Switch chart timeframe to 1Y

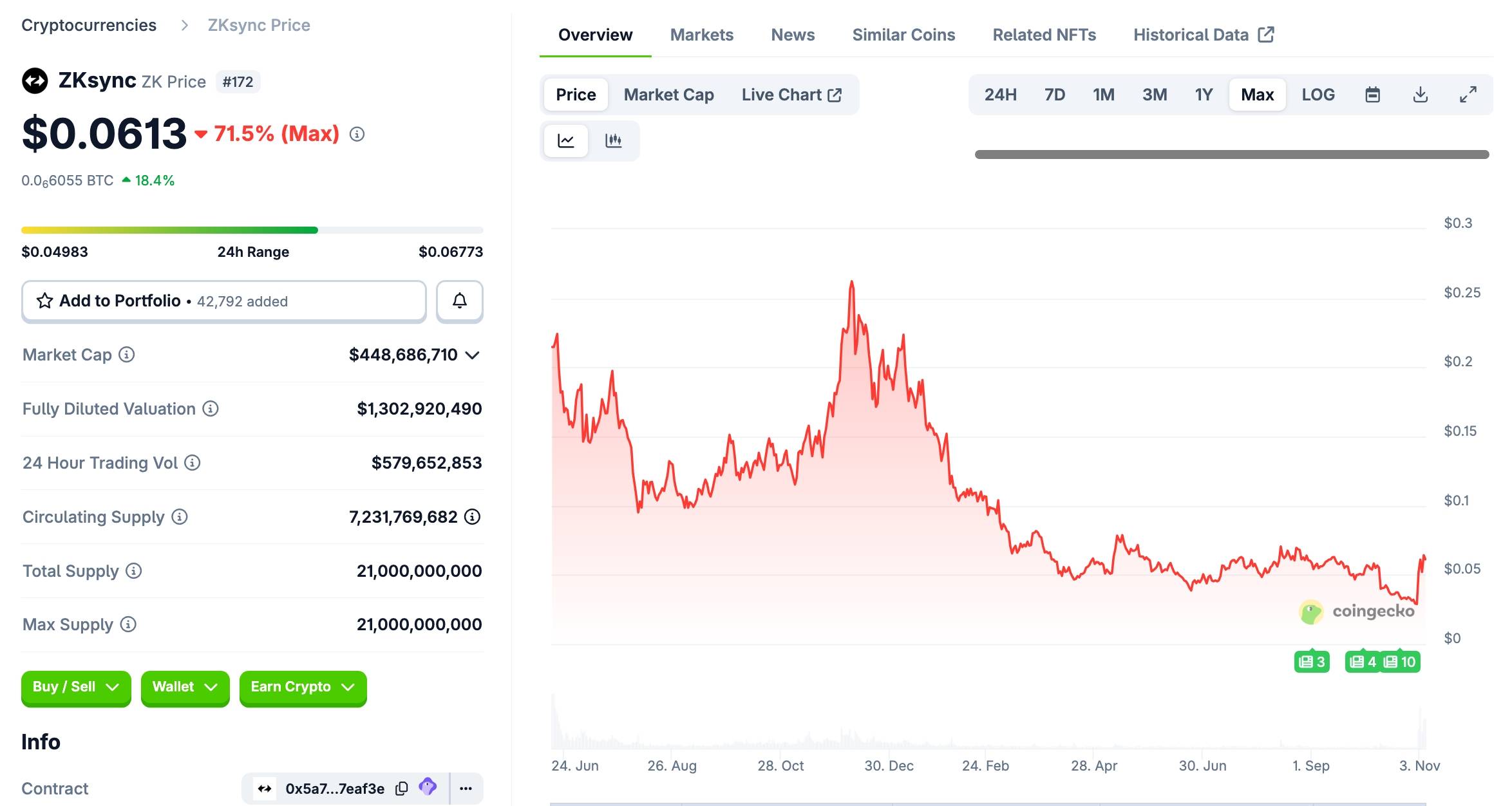click(1203, 94)
